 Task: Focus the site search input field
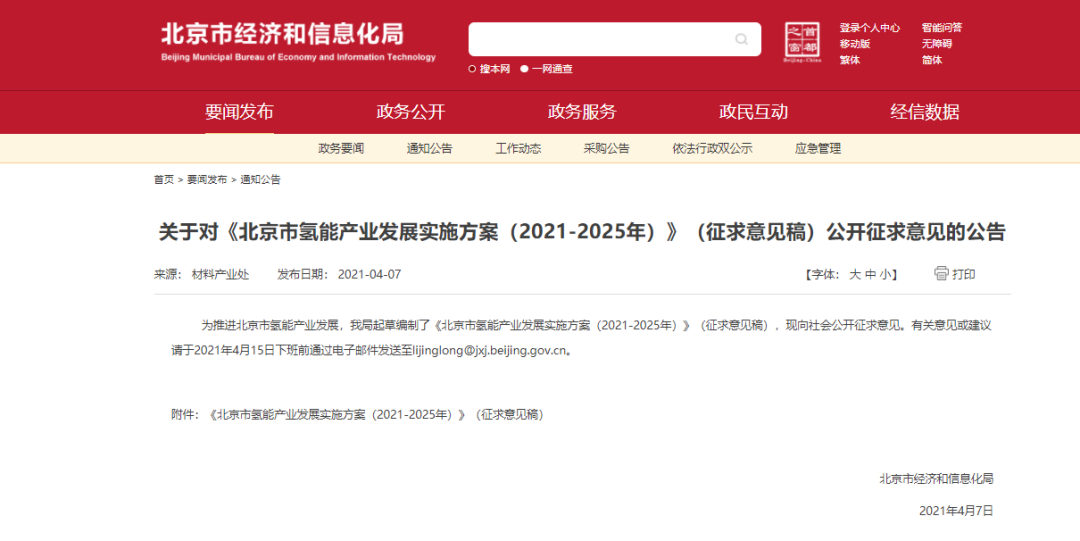[600, 40]
